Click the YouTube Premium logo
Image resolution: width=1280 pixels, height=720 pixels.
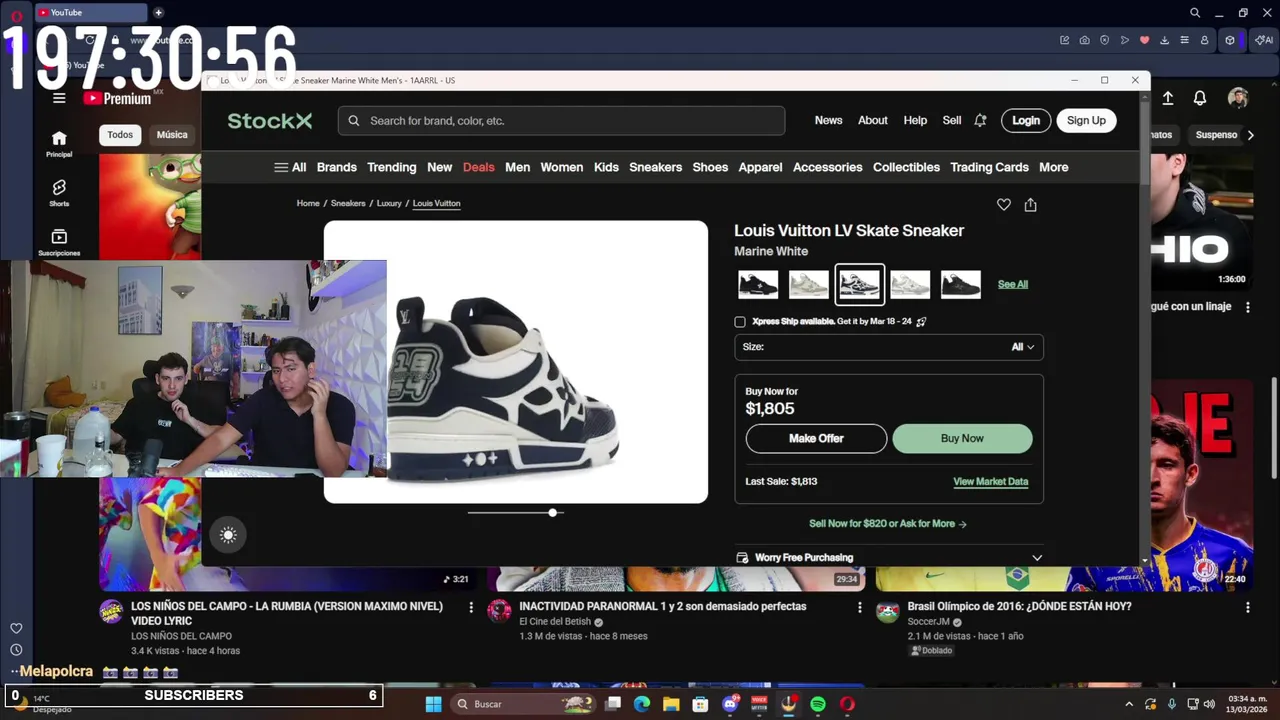click(117, 98)
